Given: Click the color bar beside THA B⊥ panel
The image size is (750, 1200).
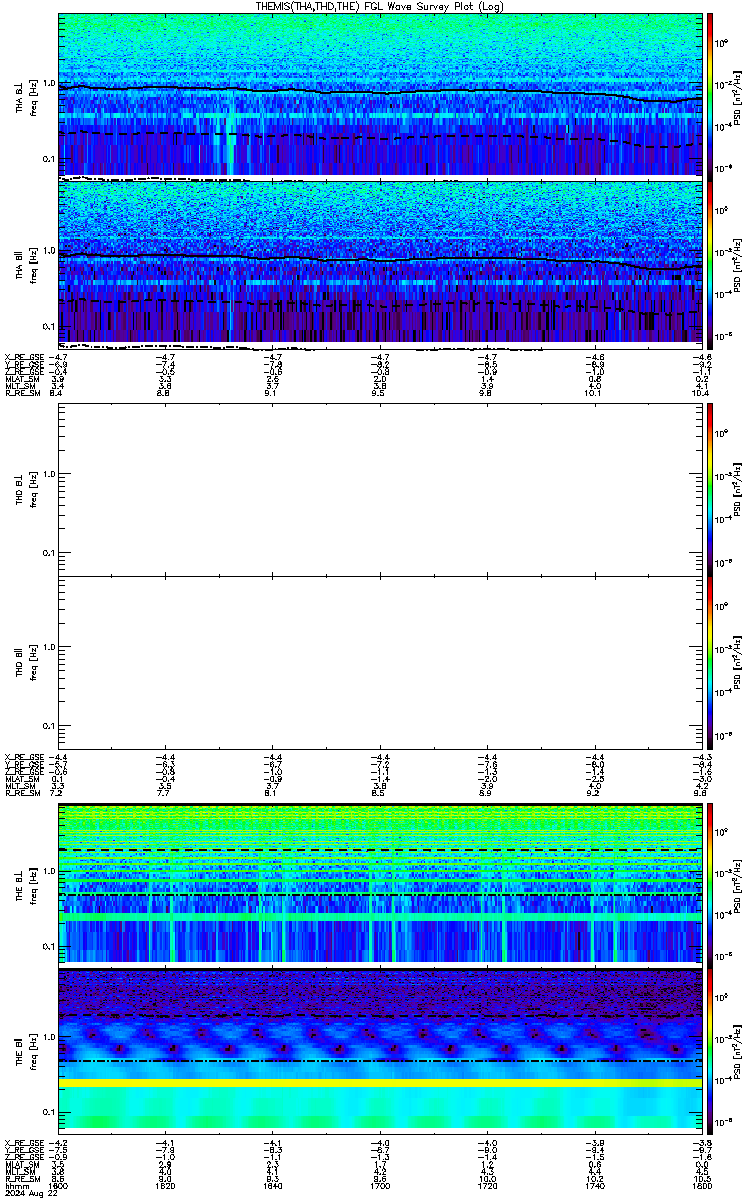Looking at the screenshot, I should tap(710, 94).
